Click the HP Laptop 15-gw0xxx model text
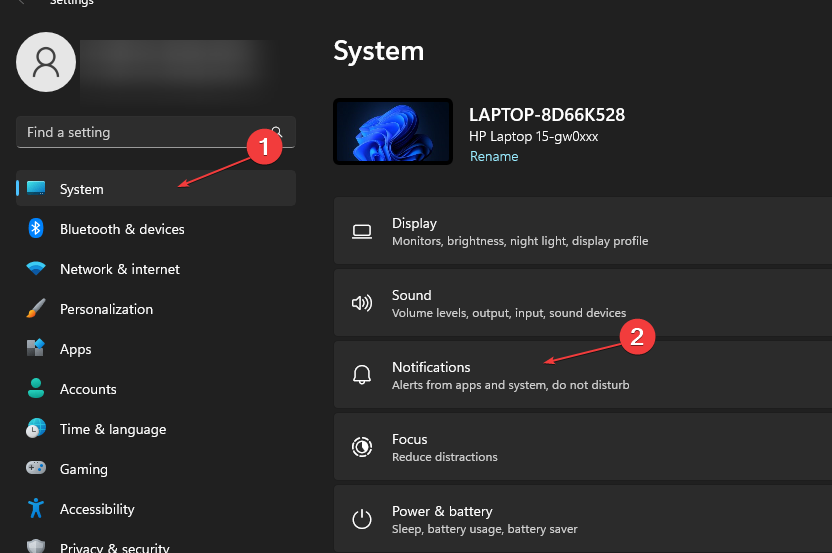This screenshot has width=832, height=553. pyautogui.click(x=533, y=136)
